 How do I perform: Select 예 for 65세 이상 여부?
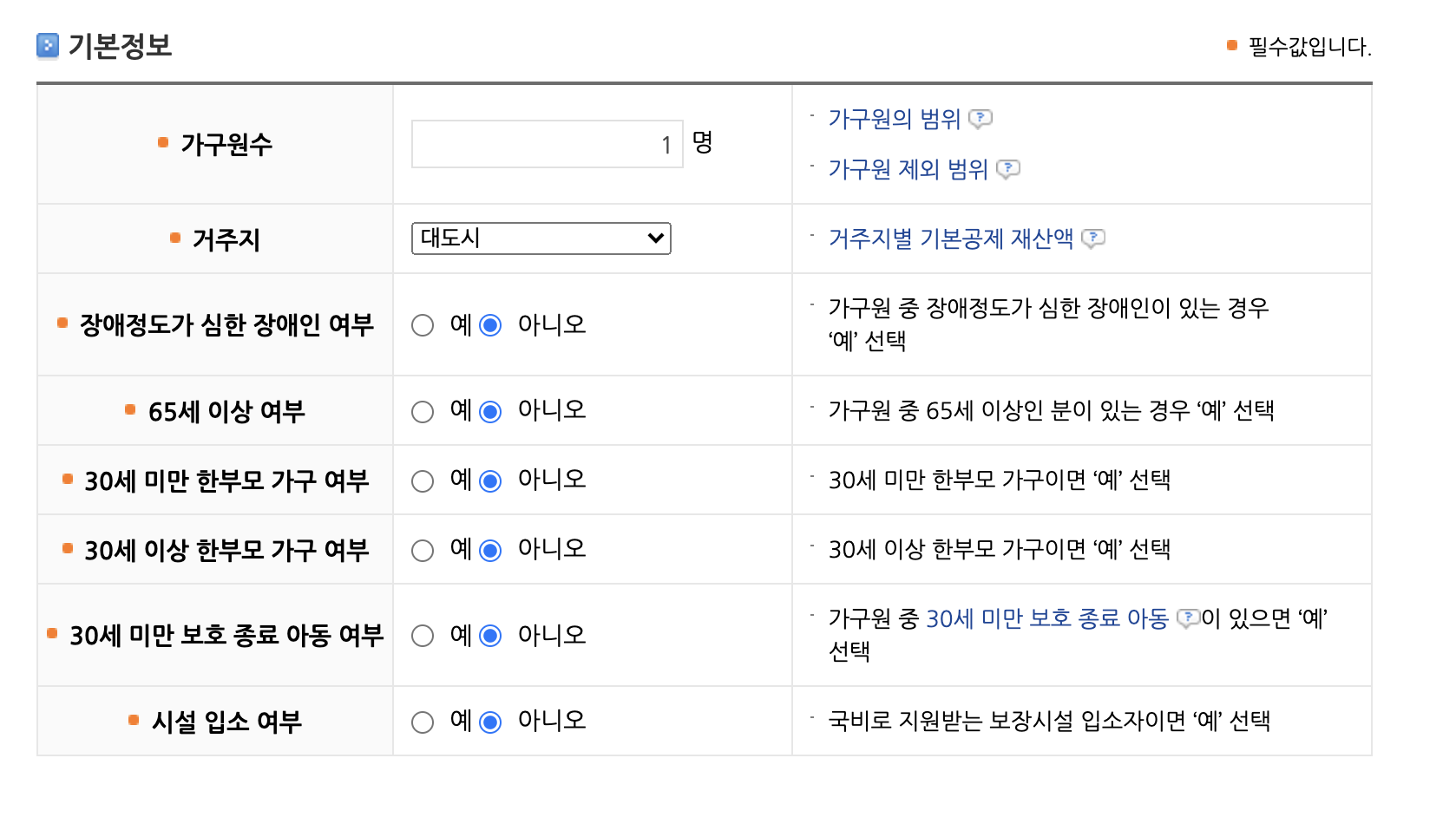[423, 411]
